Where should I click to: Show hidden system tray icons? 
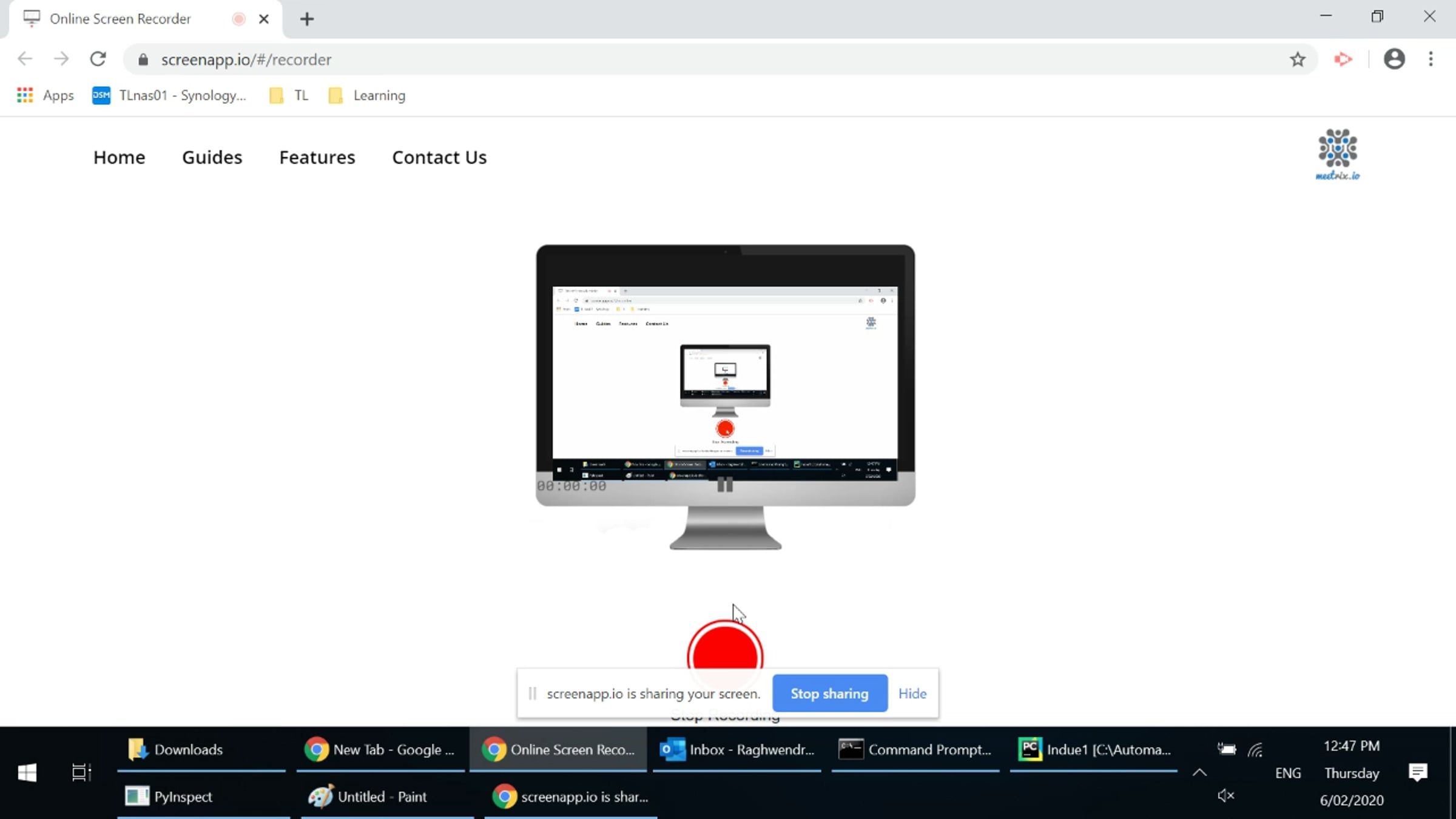click(x=1199, y=773)
